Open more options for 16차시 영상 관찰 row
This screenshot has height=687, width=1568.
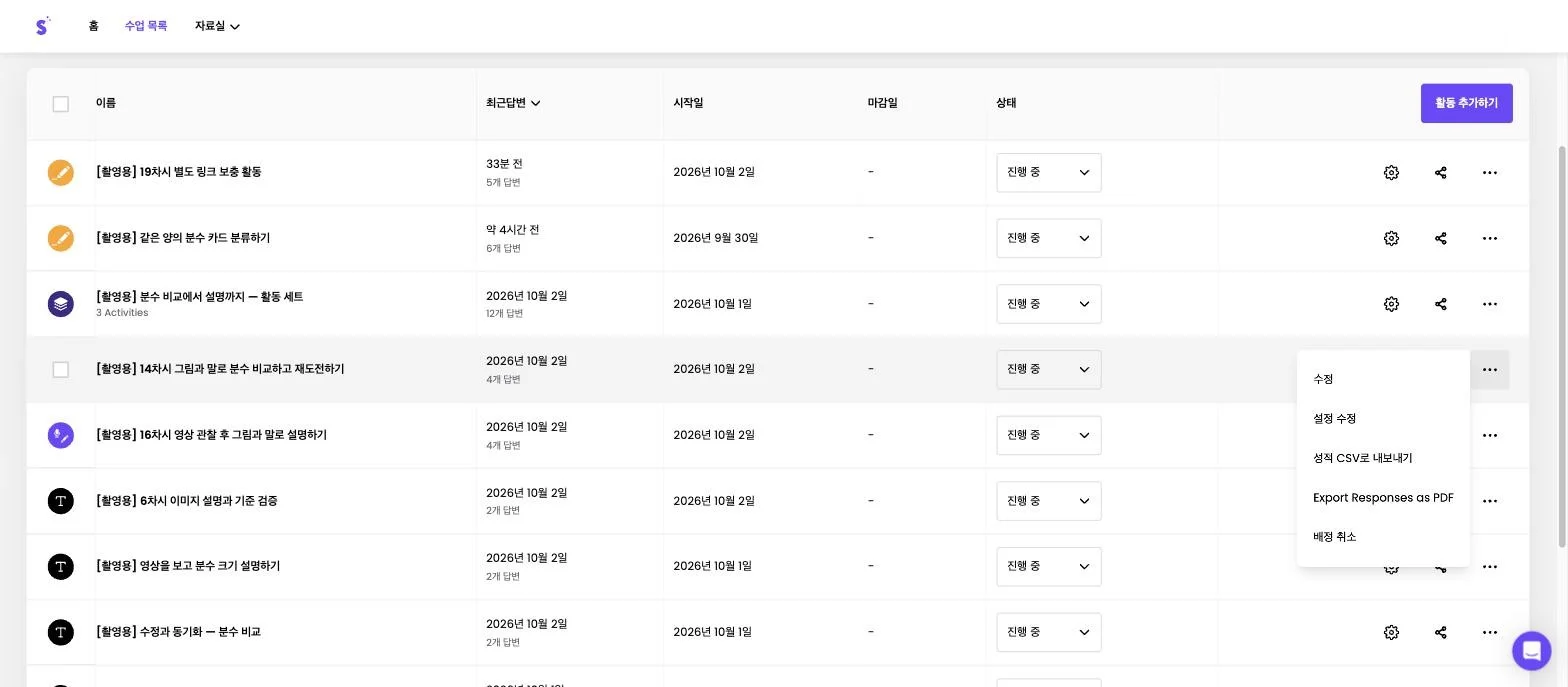(1489, 436)
